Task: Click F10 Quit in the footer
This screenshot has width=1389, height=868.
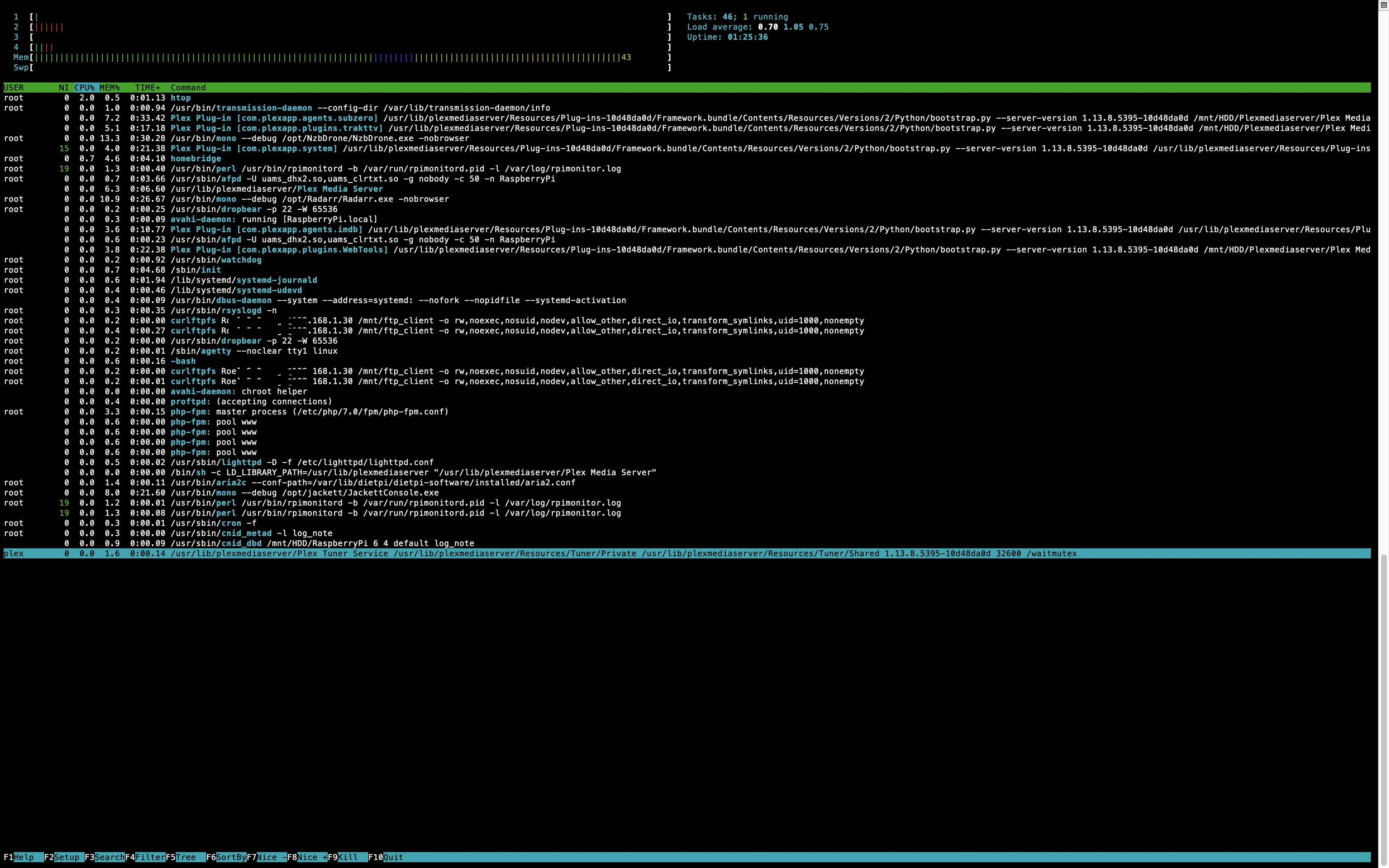Action: pyautogui.click(x=392, y=857)
